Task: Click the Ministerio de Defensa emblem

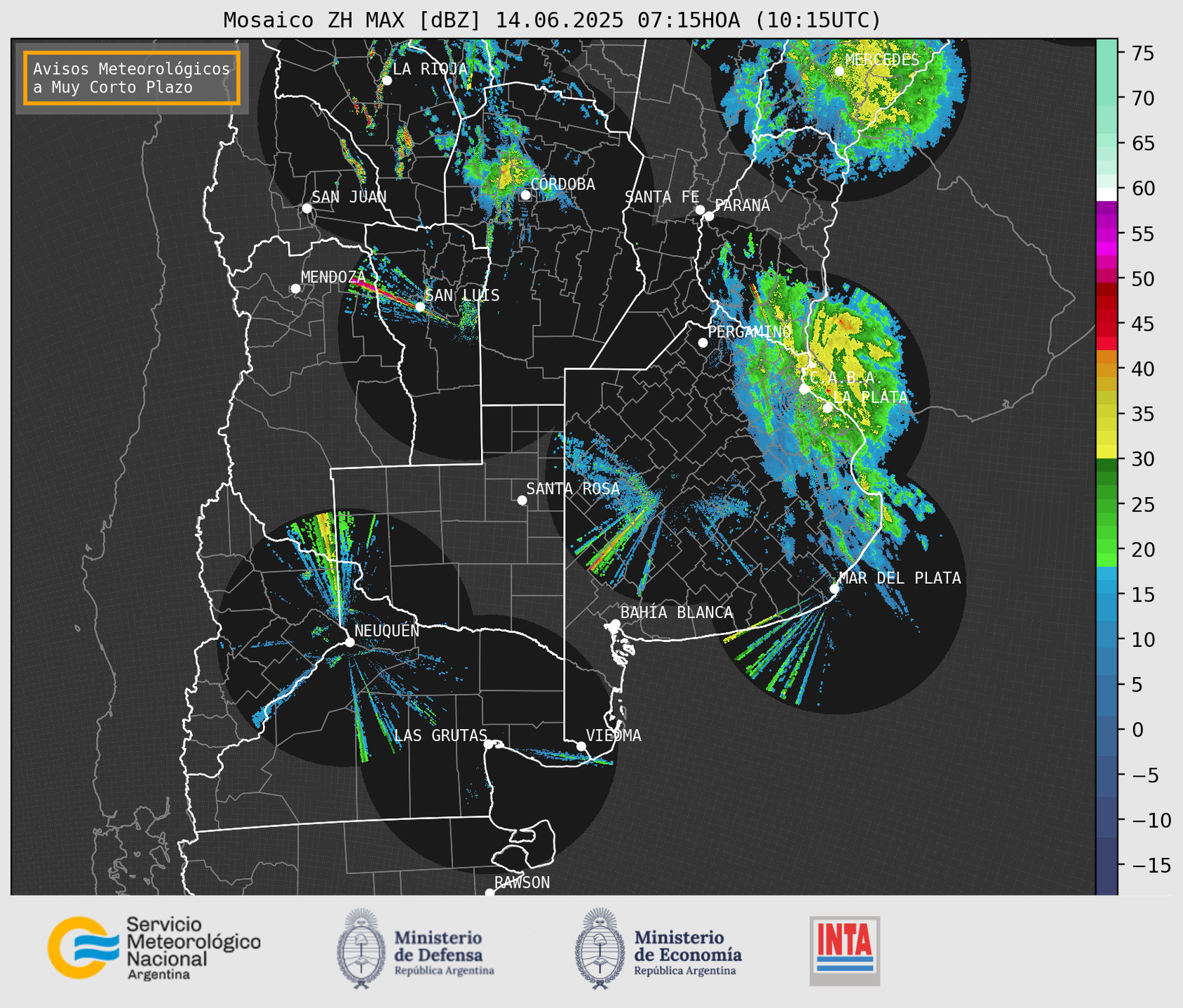Action: (361, 948)
